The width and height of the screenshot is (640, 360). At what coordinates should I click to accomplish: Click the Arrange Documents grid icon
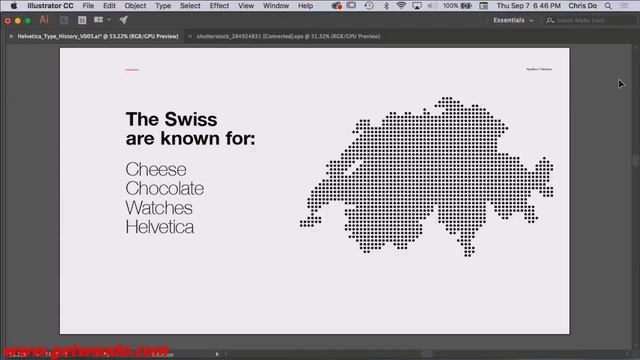[x=98, y=20]
